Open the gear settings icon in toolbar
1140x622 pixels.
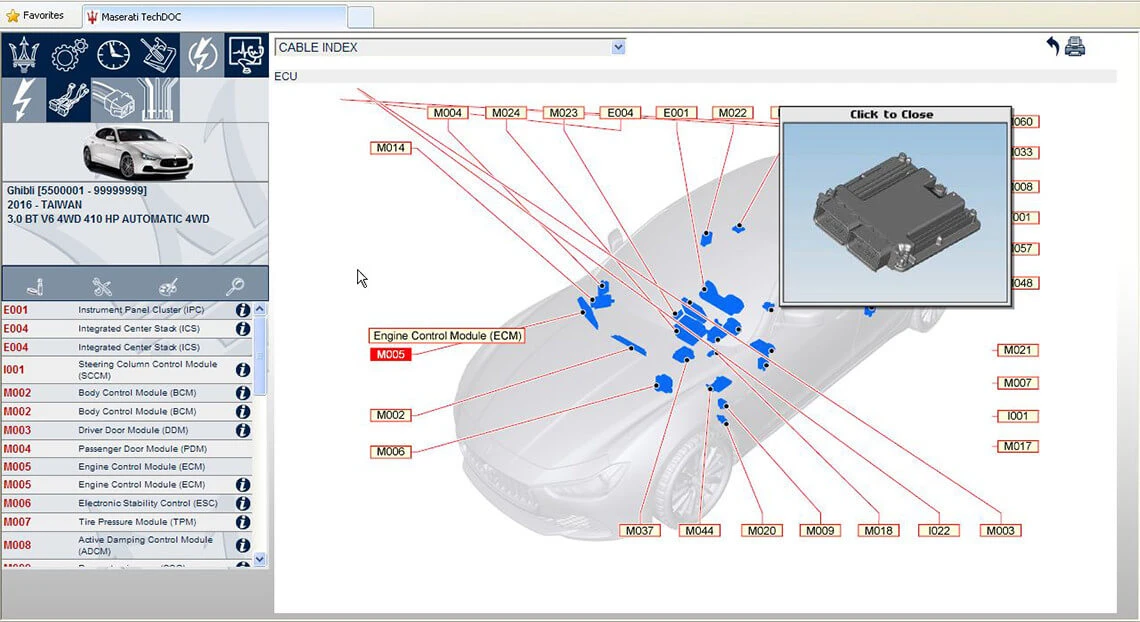click(68, 54)
